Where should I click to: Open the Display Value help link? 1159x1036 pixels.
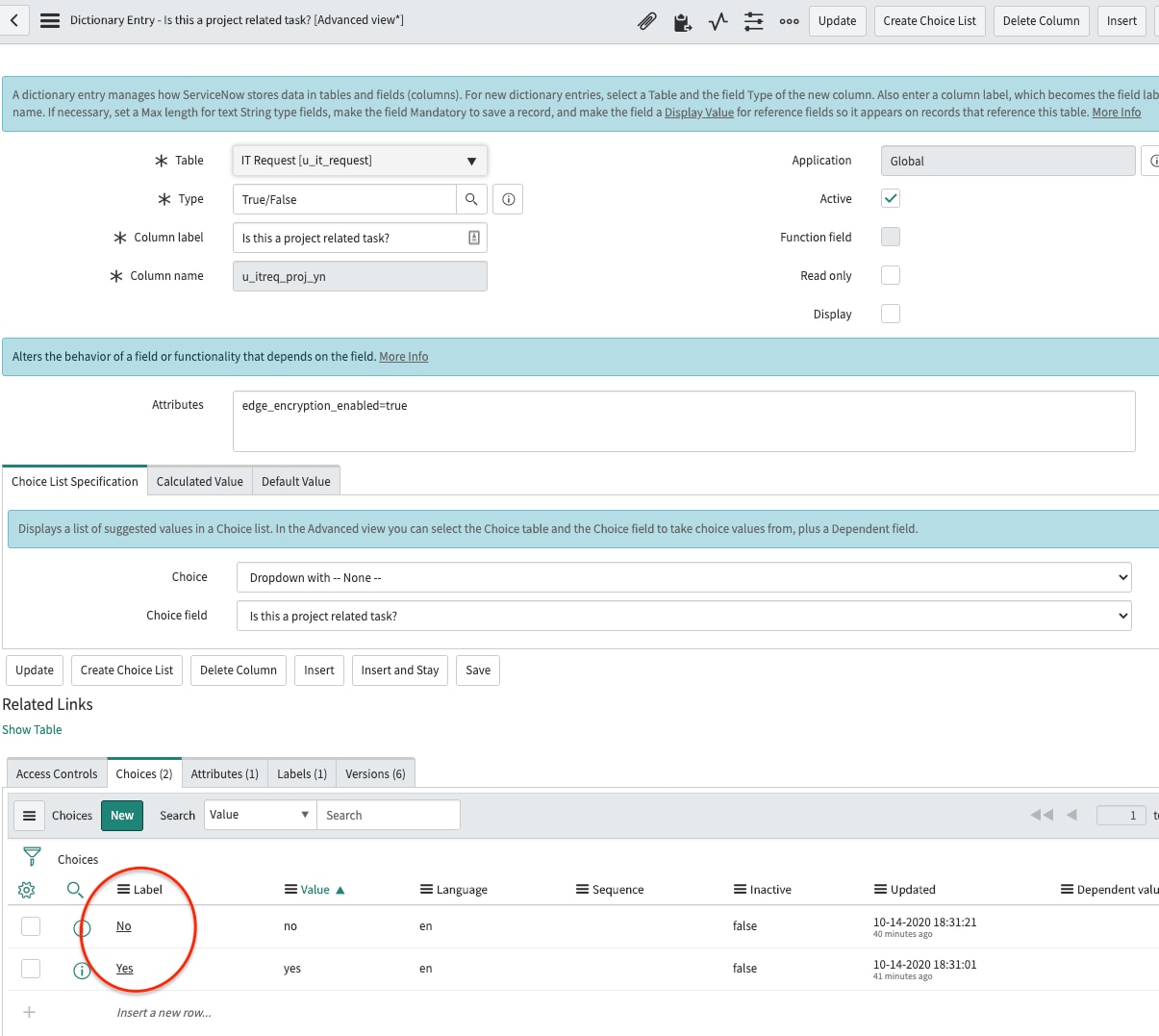point(699,113)
